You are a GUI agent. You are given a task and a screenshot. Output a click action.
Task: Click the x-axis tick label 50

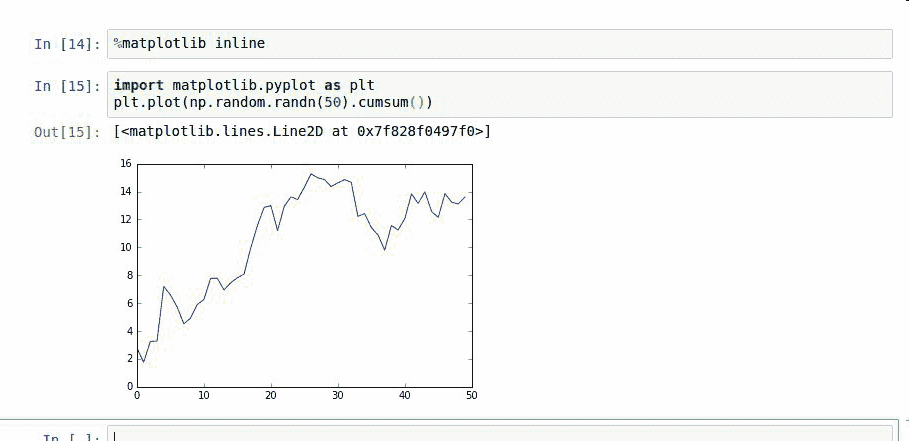point(471,395)
